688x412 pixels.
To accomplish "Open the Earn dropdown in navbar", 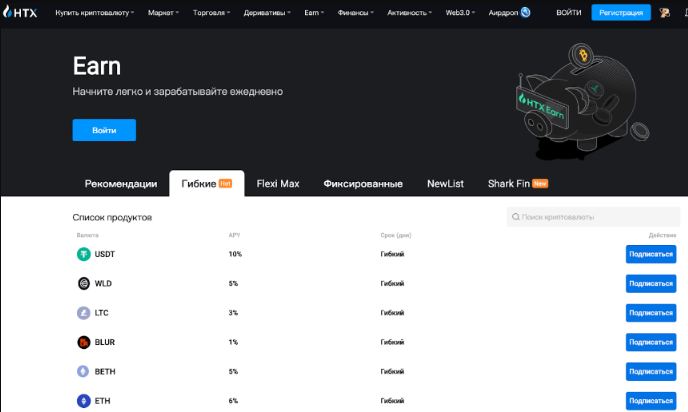I will (x=314, y=13).
